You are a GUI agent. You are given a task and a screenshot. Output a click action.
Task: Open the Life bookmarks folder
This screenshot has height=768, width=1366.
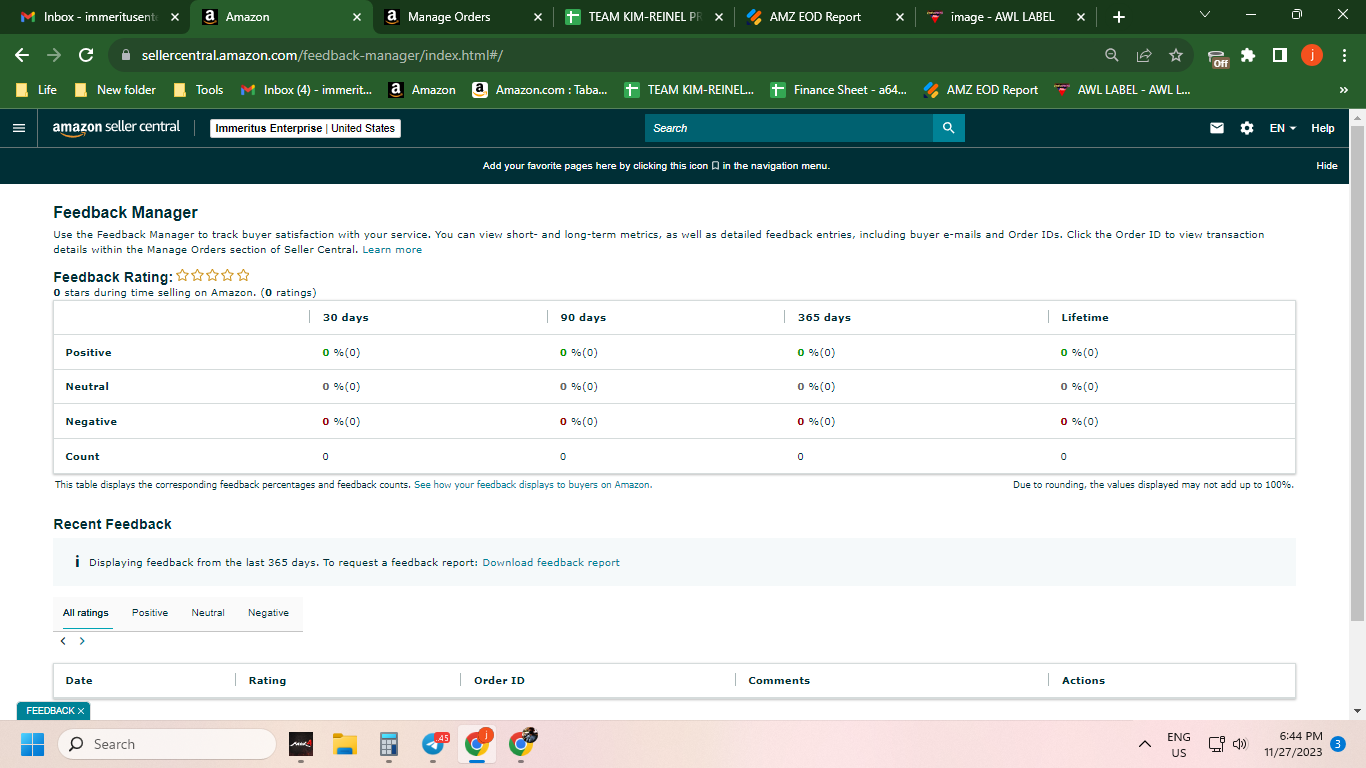(x=37, y=90)
